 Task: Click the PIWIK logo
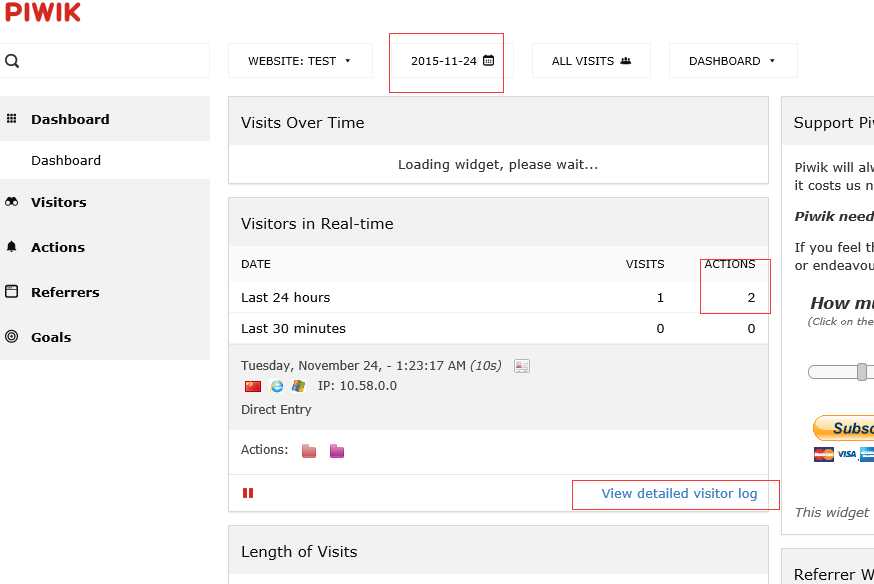tap(43, 13)
